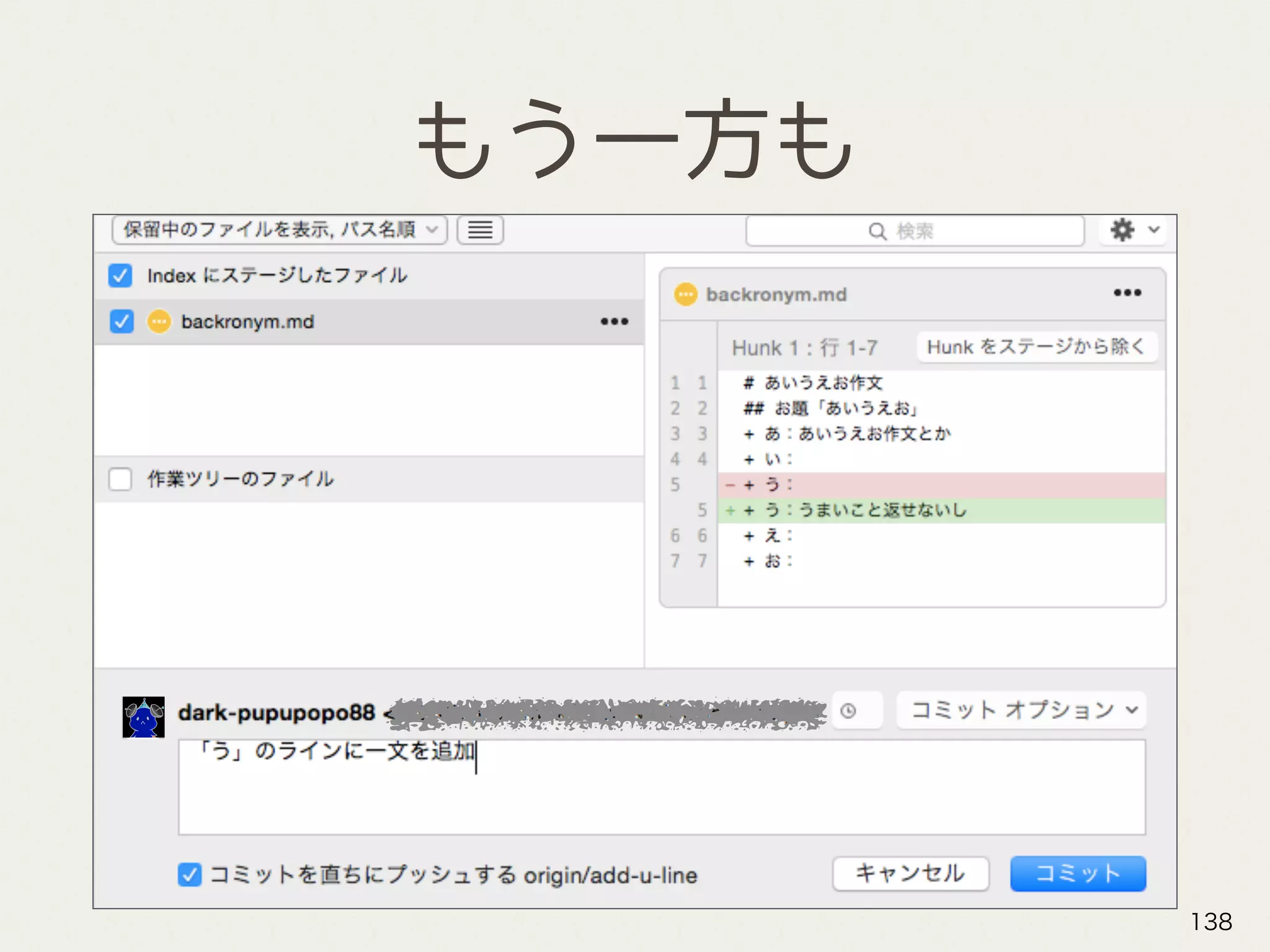Image resolution: width=1270 pixels, height=952 pixels.
Task: Click yellow status icon in diff header
Action: tap(685, 294)
